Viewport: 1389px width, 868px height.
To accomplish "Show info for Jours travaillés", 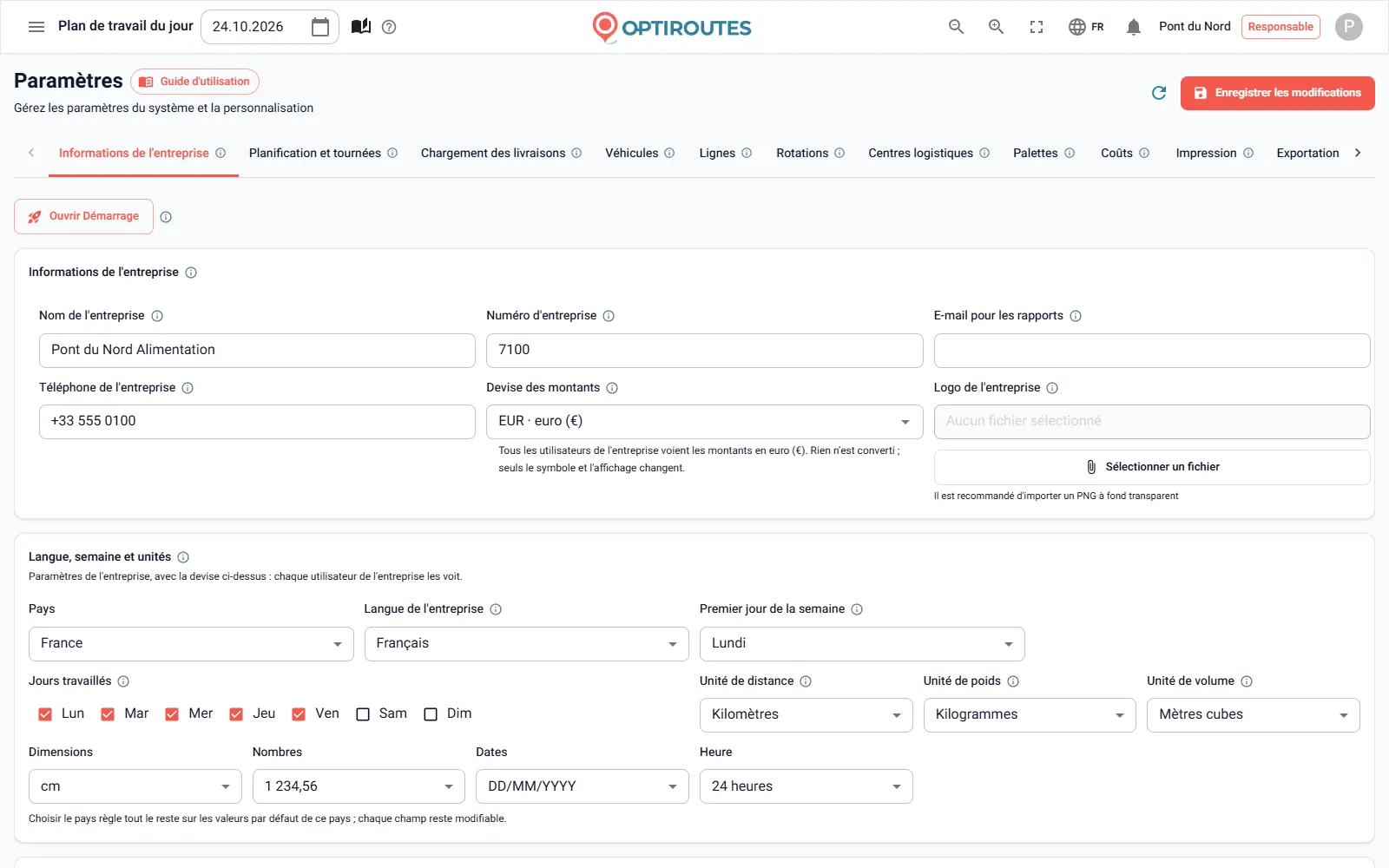I will click(123, 681).
